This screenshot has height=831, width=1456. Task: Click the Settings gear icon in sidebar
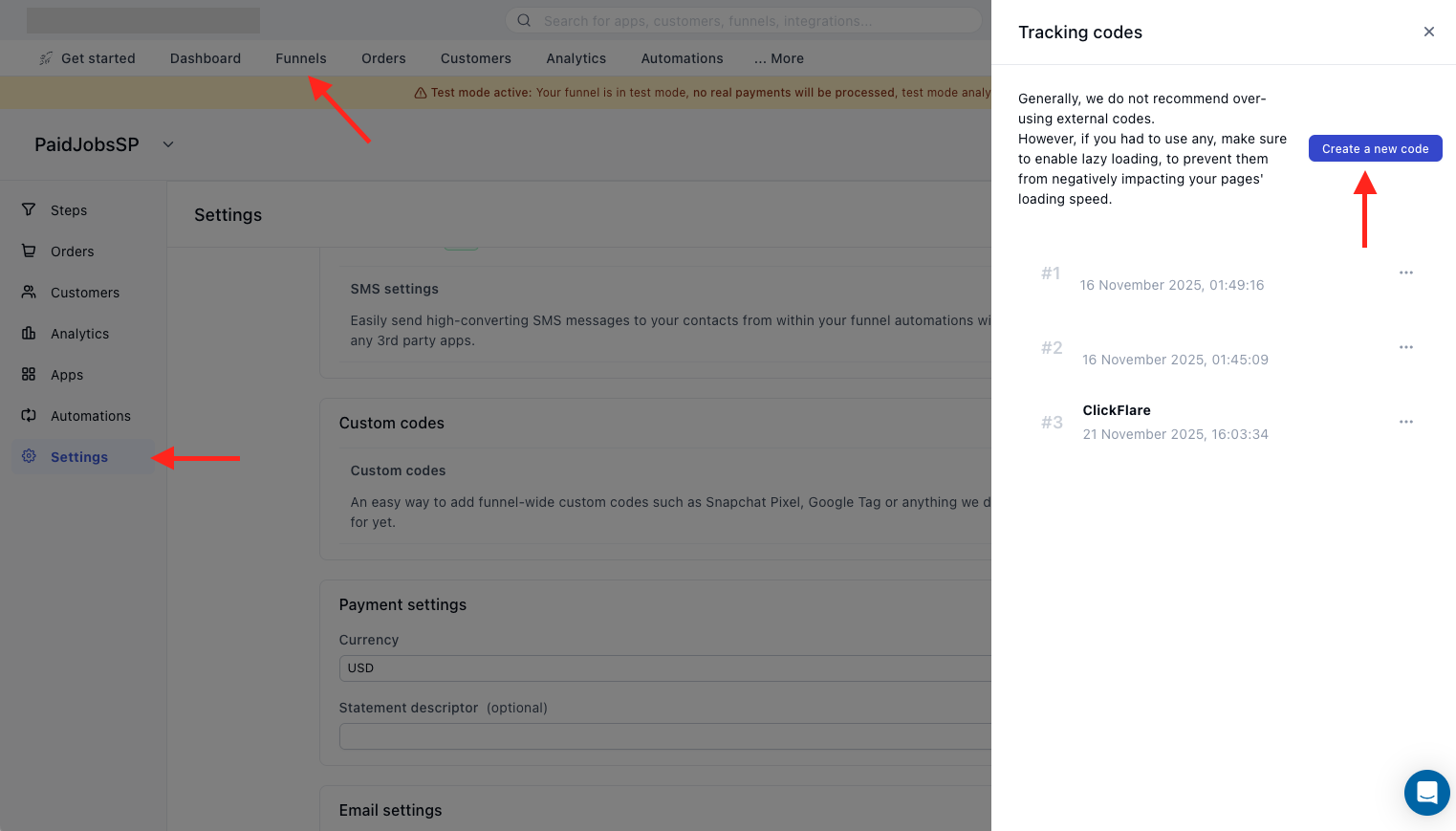[x=29, y=456]
